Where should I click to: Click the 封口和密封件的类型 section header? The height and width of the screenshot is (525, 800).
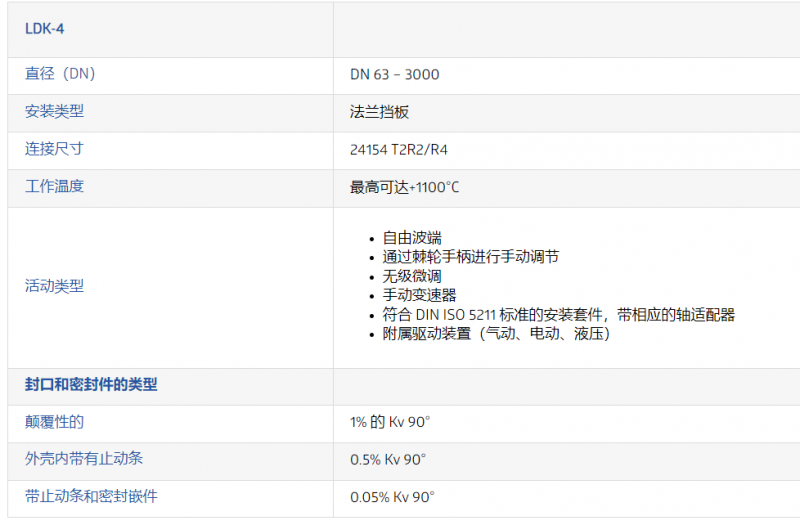(91, 385)
